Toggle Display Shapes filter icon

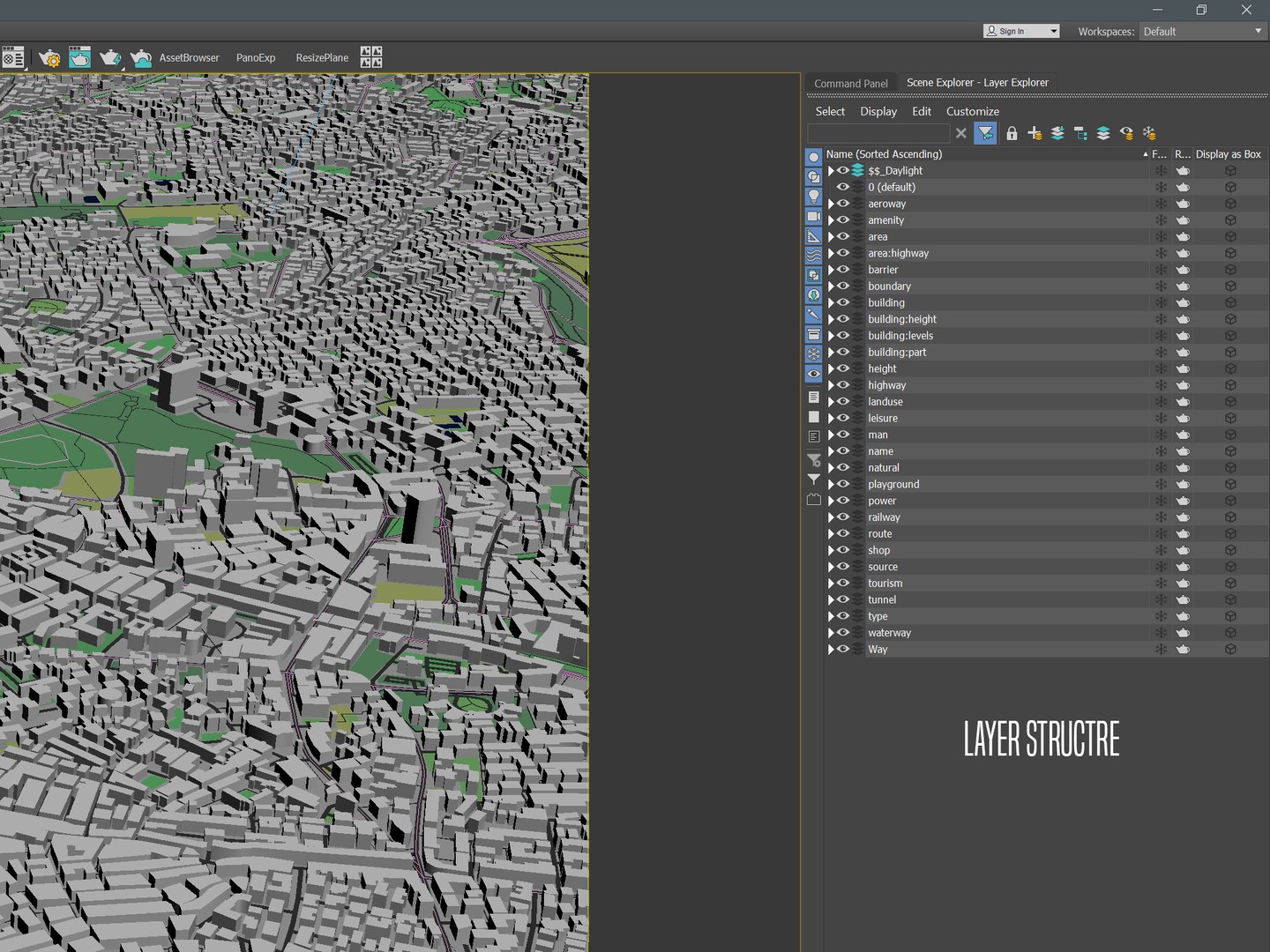(814, 176)
